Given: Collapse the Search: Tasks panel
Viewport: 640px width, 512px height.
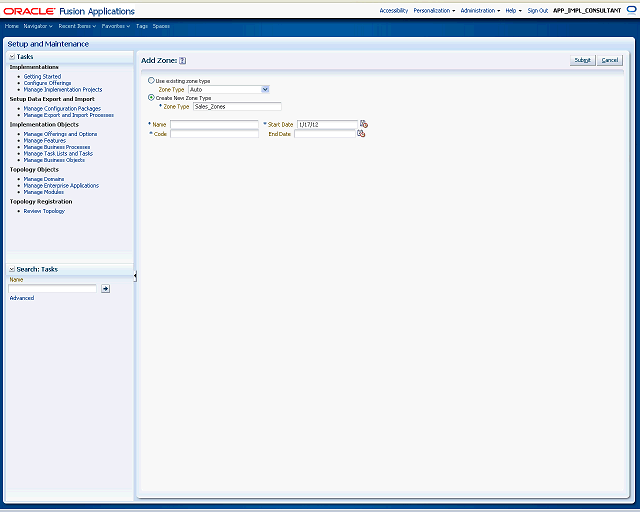Looking at the screenshot, I should [x=12, y=269].
